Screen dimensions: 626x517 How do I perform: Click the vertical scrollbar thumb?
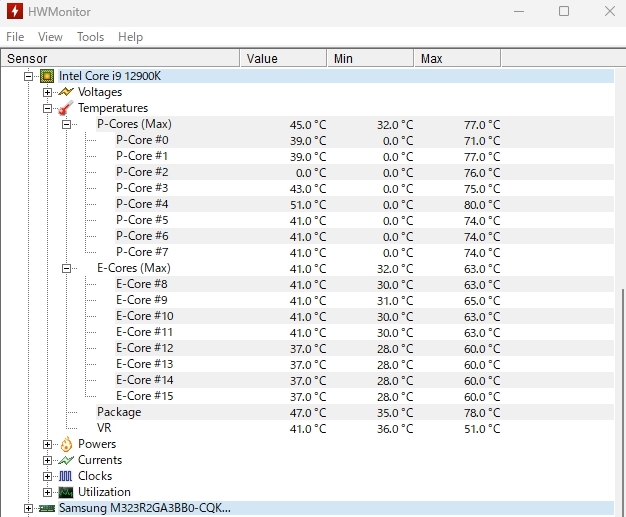[x=622, y=402]
